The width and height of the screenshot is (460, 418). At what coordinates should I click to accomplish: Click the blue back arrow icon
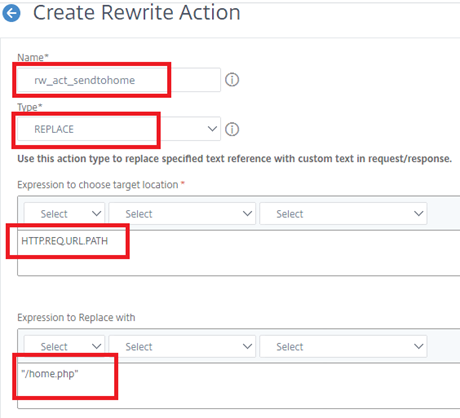11,13
